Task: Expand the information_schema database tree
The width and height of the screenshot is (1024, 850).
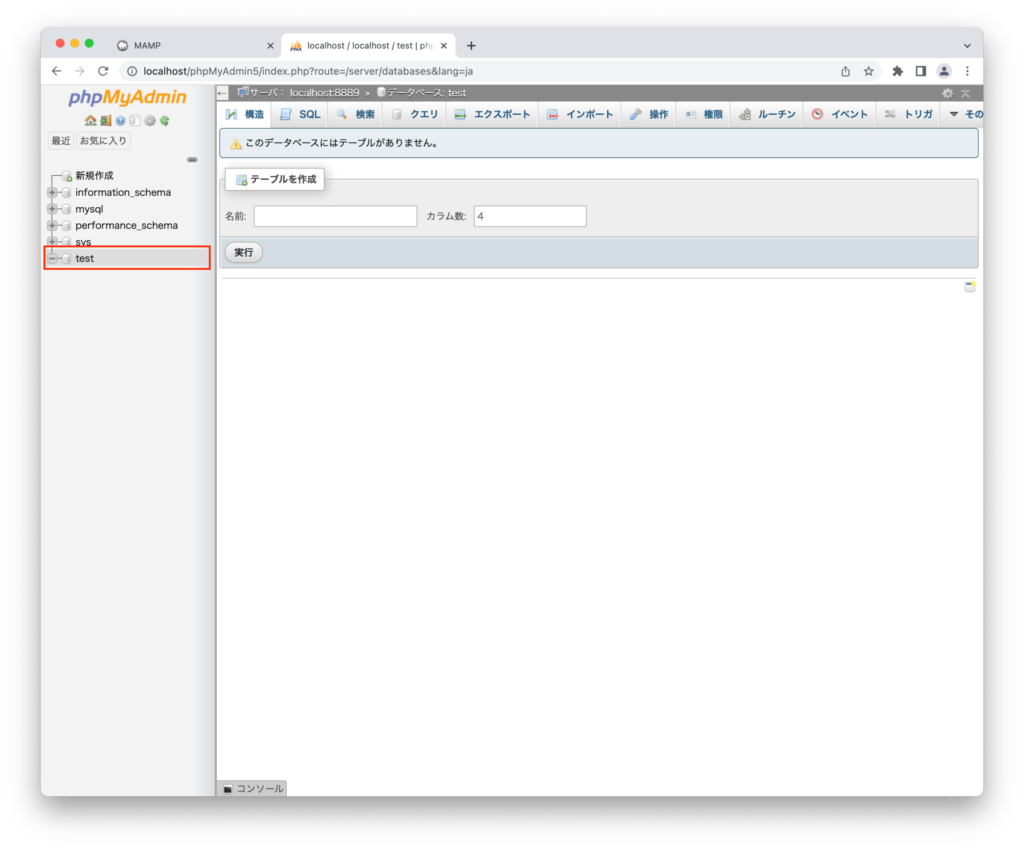Action: (x=52, y=192)
